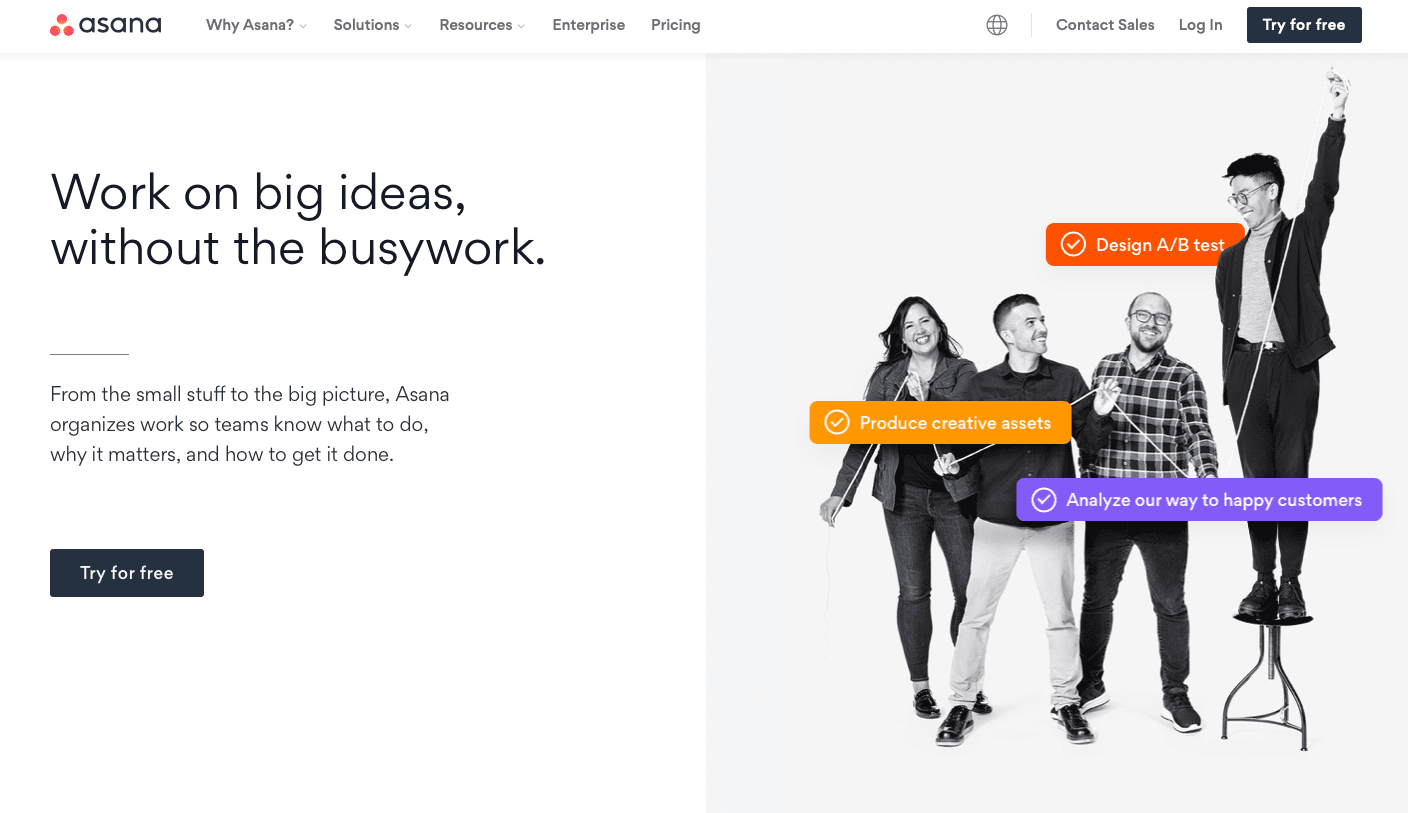Expand the Solutions dropdown chevron
1408x813 pixels.
(x=408, y=26)
